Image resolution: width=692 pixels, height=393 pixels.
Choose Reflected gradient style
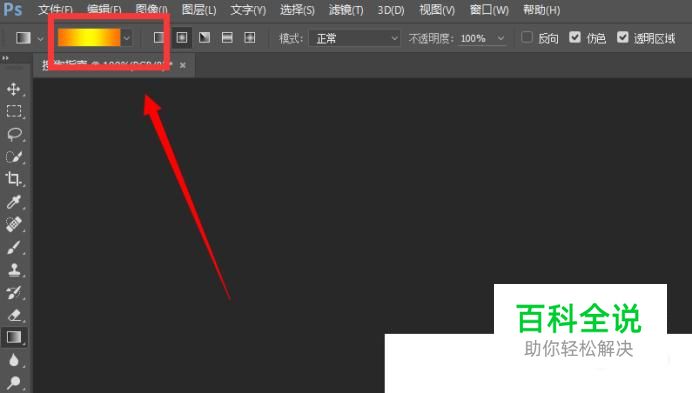point(227,38)
